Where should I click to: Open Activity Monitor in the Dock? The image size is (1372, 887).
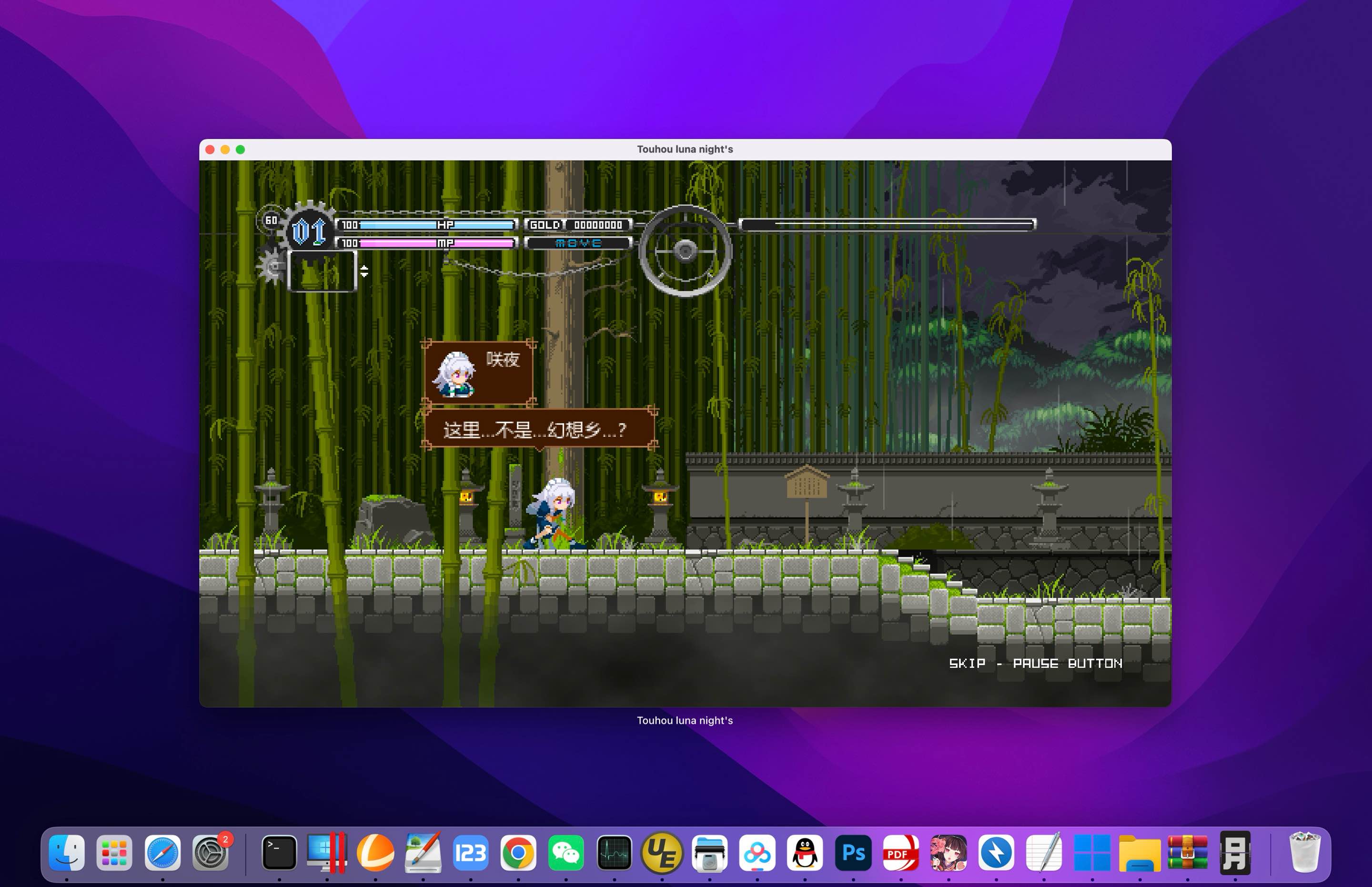click(614, 852)
